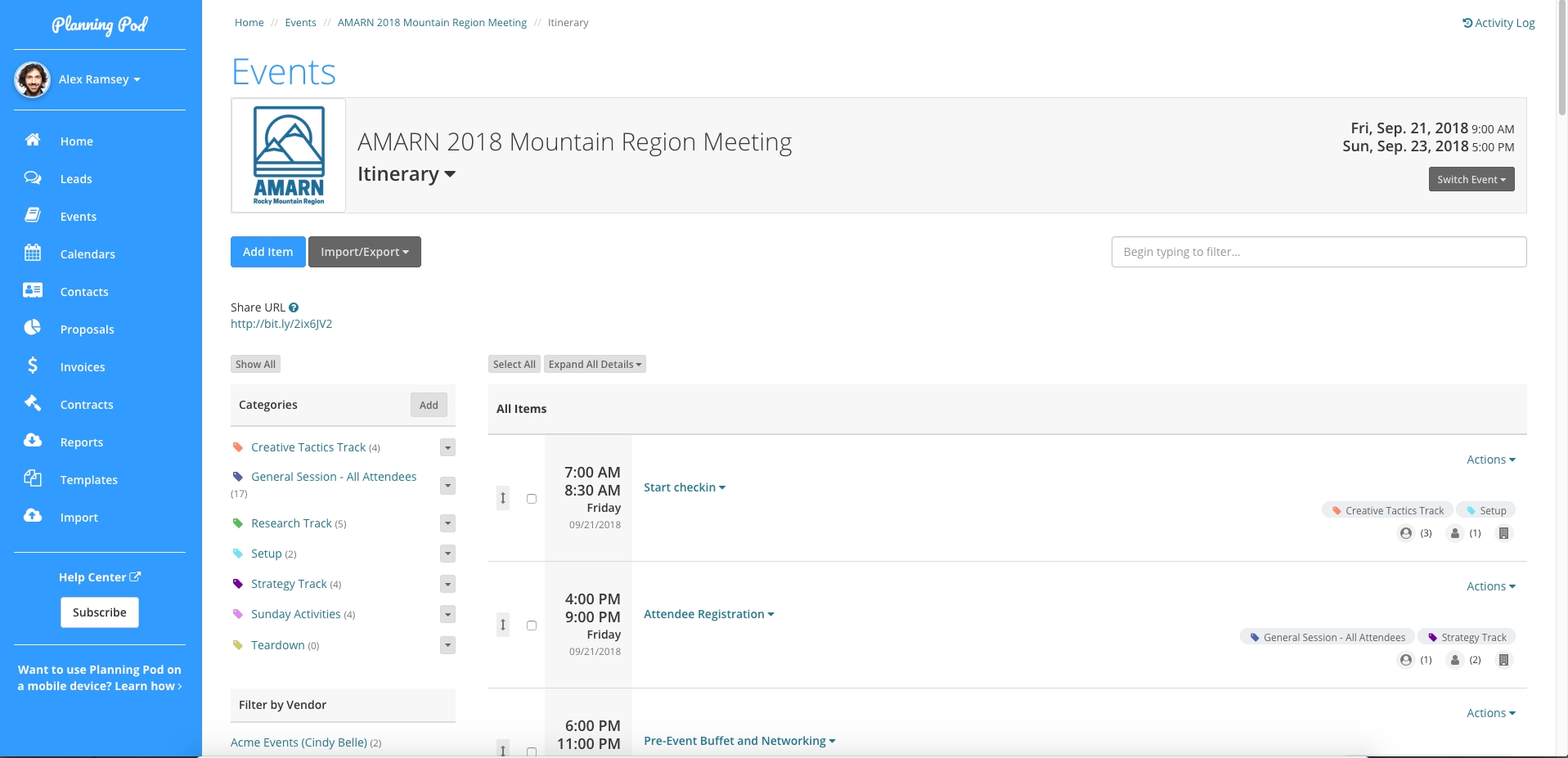Screen dimensions: 1568x758
Task: Open Actions menu for Pre-Event Buffet
Action: pos(1491,713)
